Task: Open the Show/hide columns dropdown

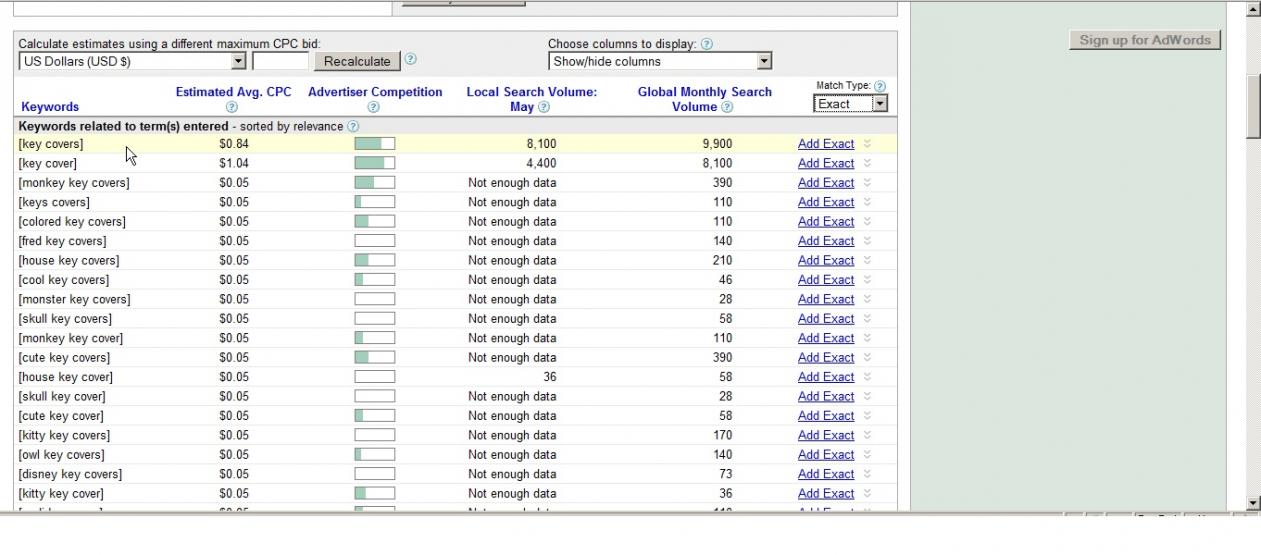Action: 661,62
